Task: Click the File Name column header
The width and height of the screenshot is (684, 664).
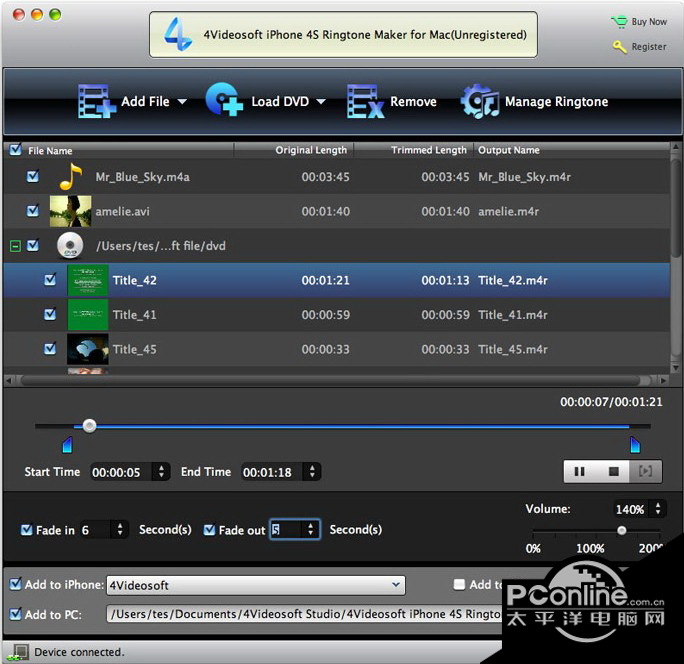Action: (50, 151)
